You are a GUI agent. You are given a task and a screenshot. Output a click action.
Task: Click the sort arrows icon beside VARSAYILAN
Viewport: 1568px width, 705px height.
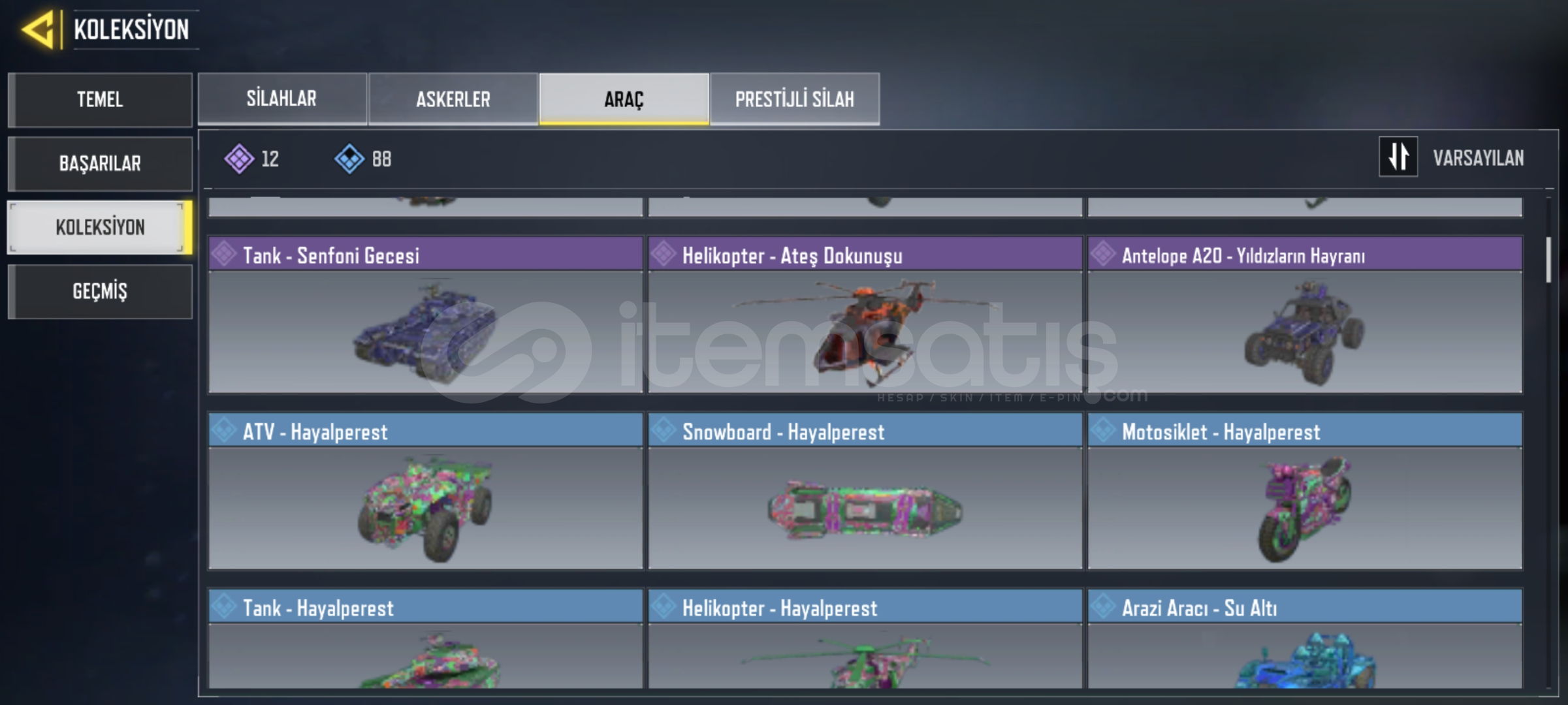tap(1398, 157)
